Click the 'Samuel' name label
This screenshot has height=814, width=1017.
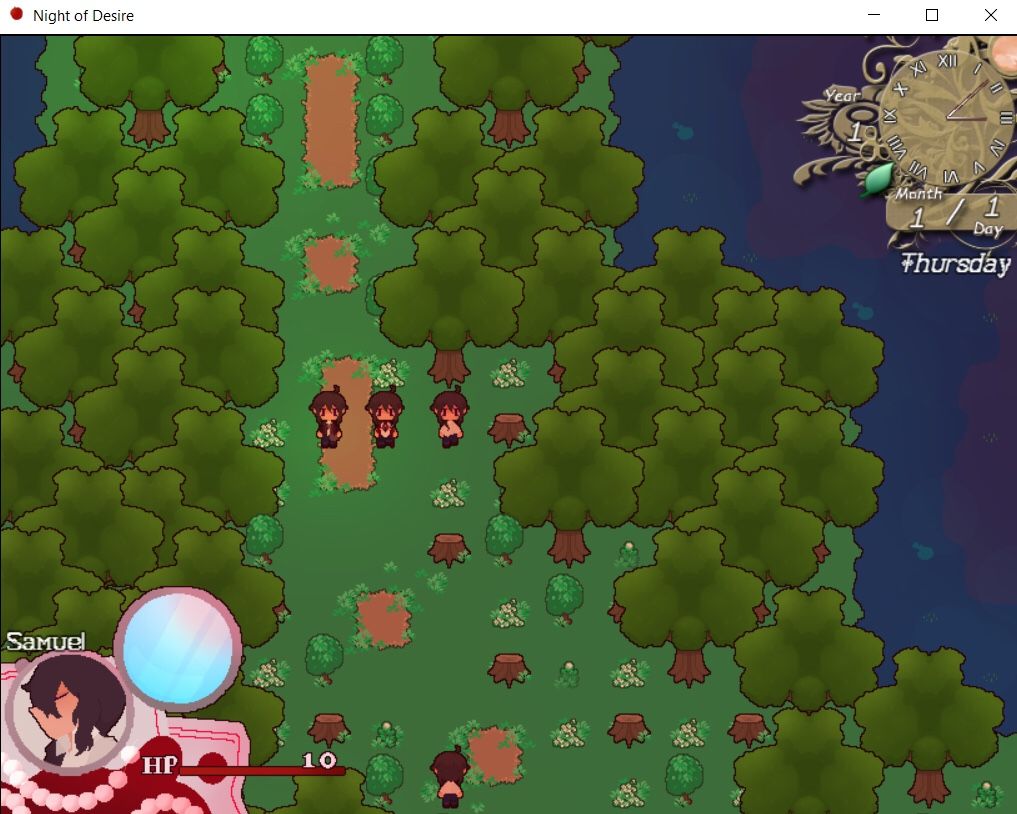click(45, 641)
